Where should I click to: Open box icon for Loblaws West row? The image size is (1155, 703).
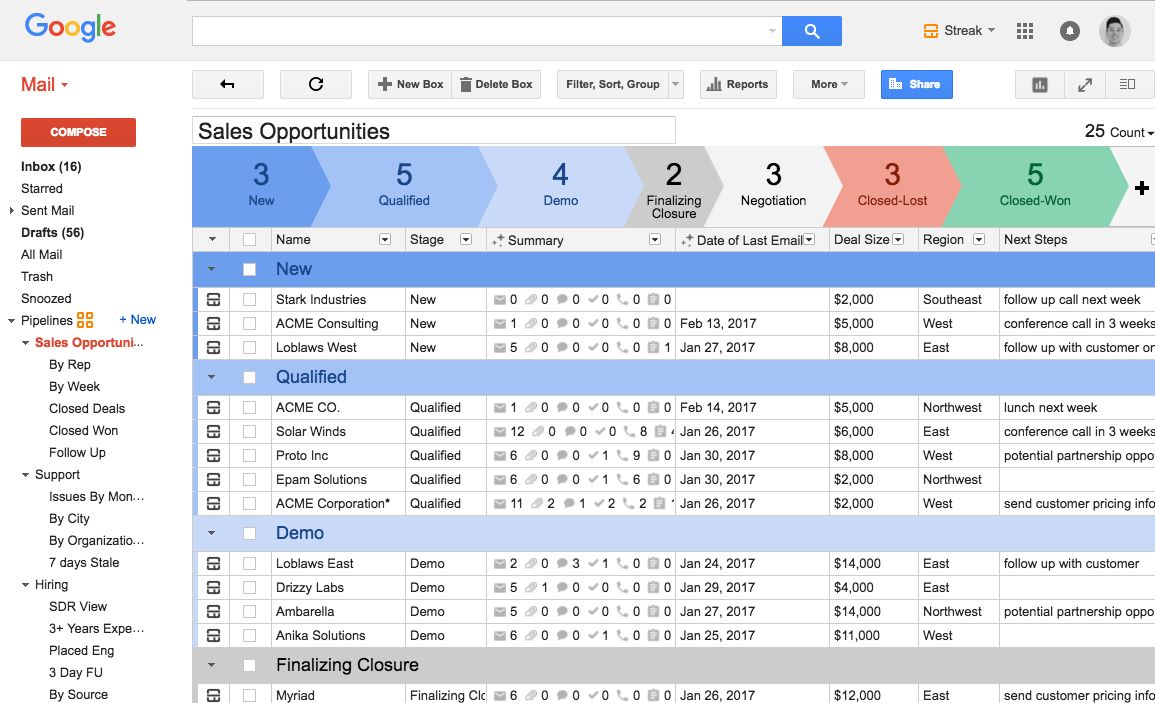[x=214, y=347]
